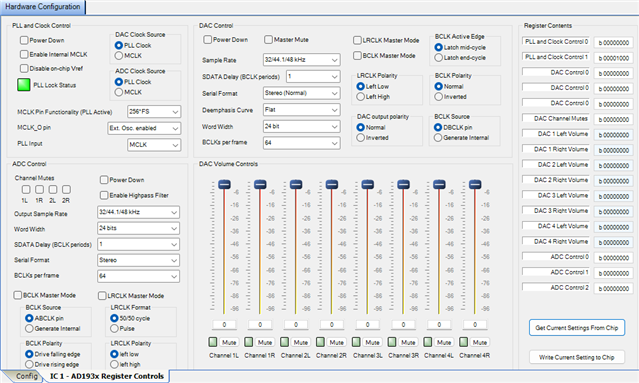Image resolution: width=639 pixels, height=383 pixels.
Task: Open ADC Serial Format dropdown
Action: pyautogui.click(x=139, y=260)
